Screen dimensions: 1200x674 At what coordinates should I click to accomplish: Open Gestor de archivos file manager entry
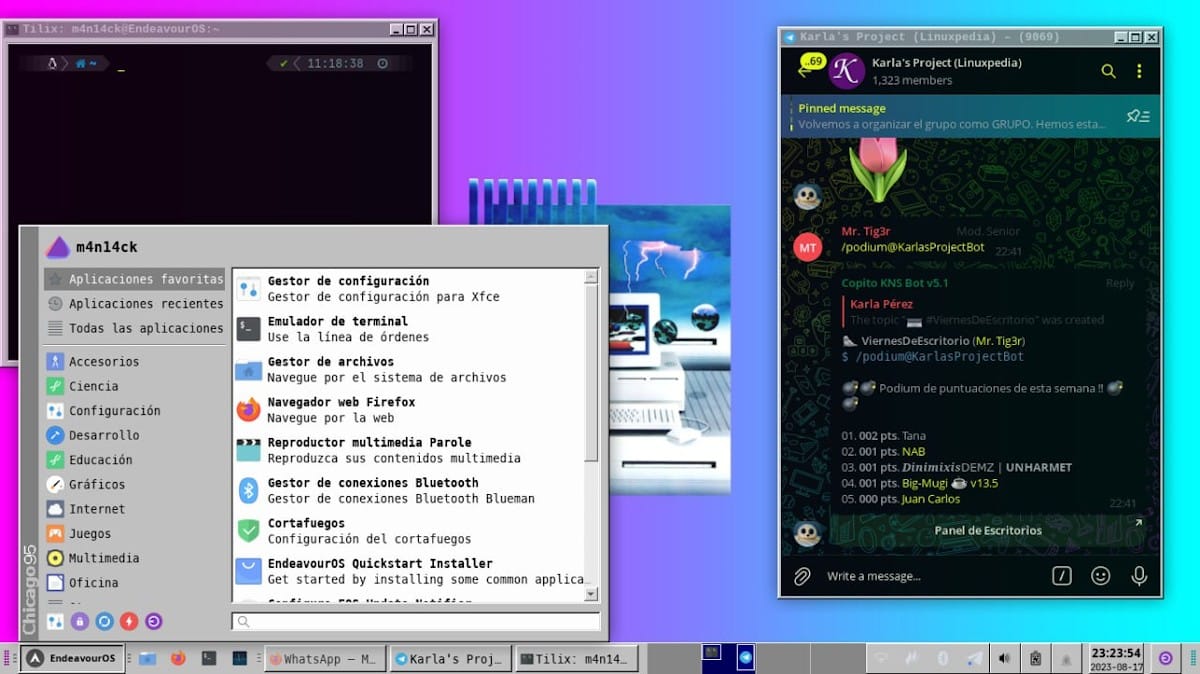click(x=408, y=369)
